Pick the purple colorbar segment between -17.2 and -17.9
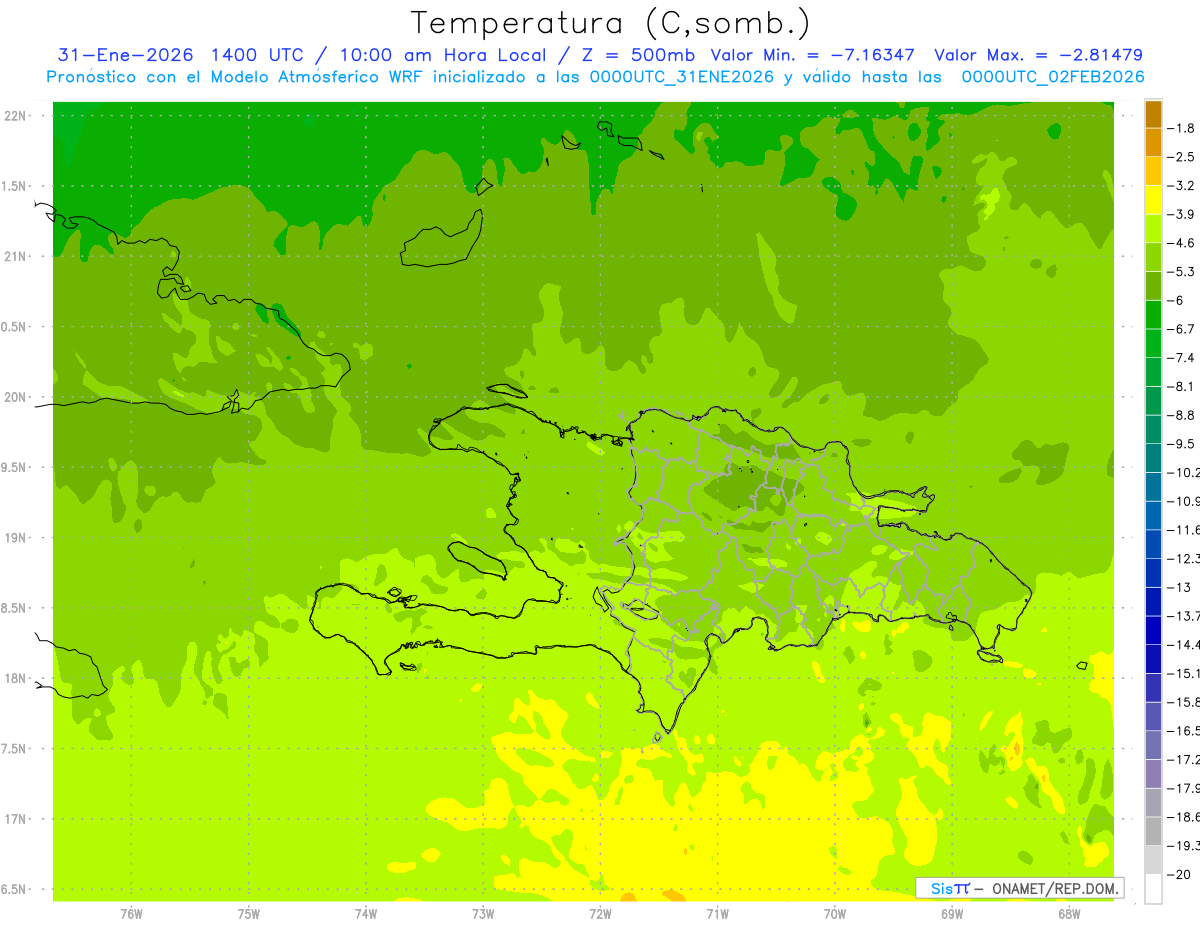The image size is (1200, 927). [x=1153, y=774]
